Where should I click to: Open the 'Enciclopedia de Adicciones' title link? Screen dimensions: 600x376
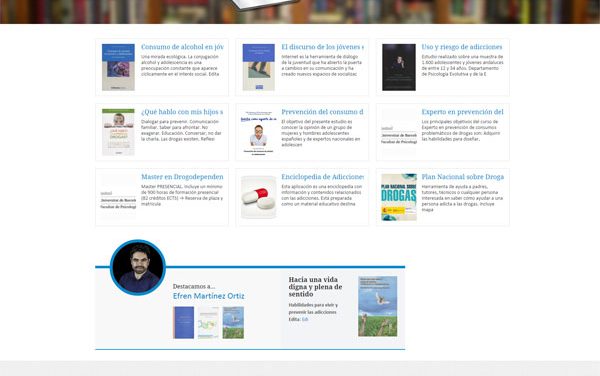pyautogui.click(x=323, y=177)
